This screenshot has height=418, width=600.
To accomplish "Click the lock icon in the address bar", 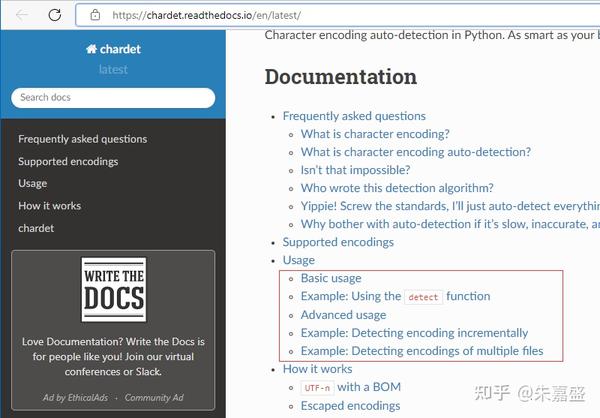I will tap(95, 15).
